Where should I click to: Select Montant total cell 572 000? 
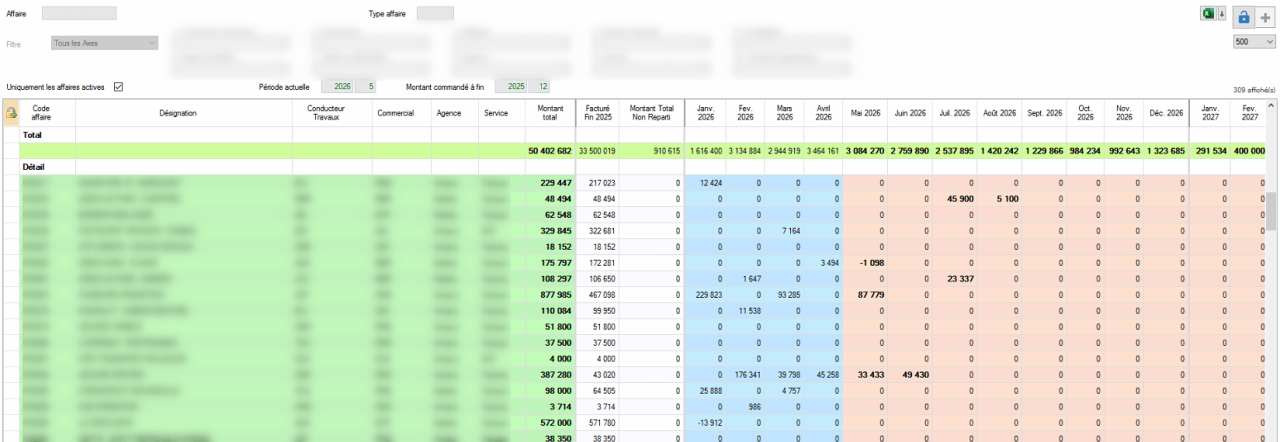[x=549, y=423]
